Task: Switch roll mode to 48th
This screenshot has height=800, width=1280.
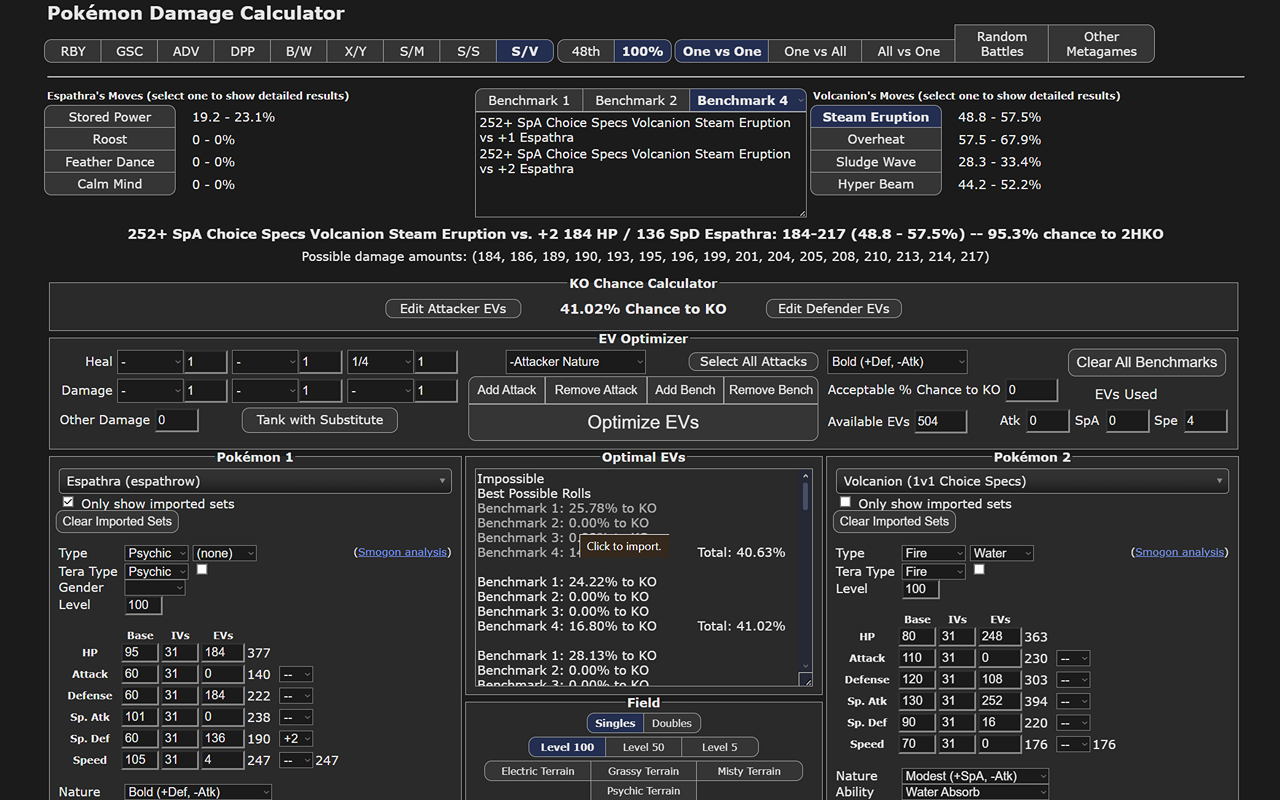Action: [586, 51]
